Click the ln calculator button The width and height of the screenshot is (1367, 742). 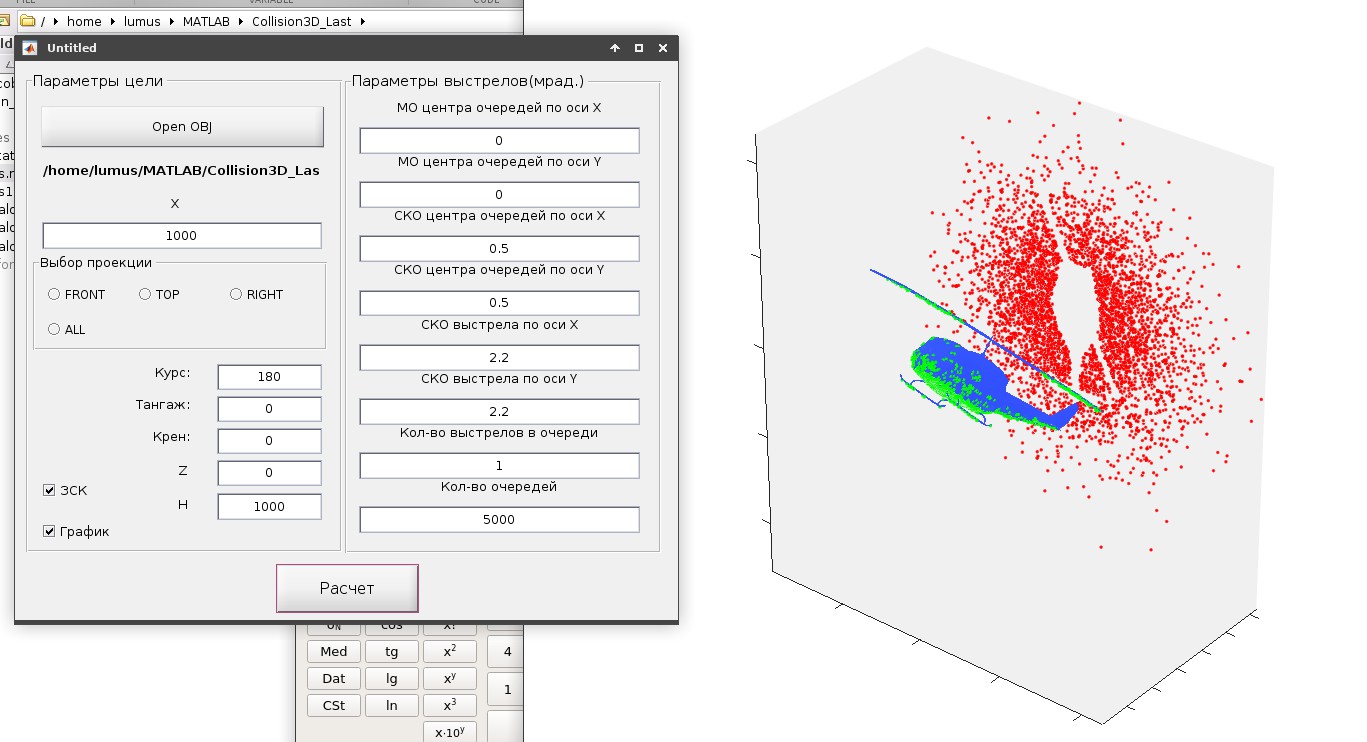click(x=392, y=705)
